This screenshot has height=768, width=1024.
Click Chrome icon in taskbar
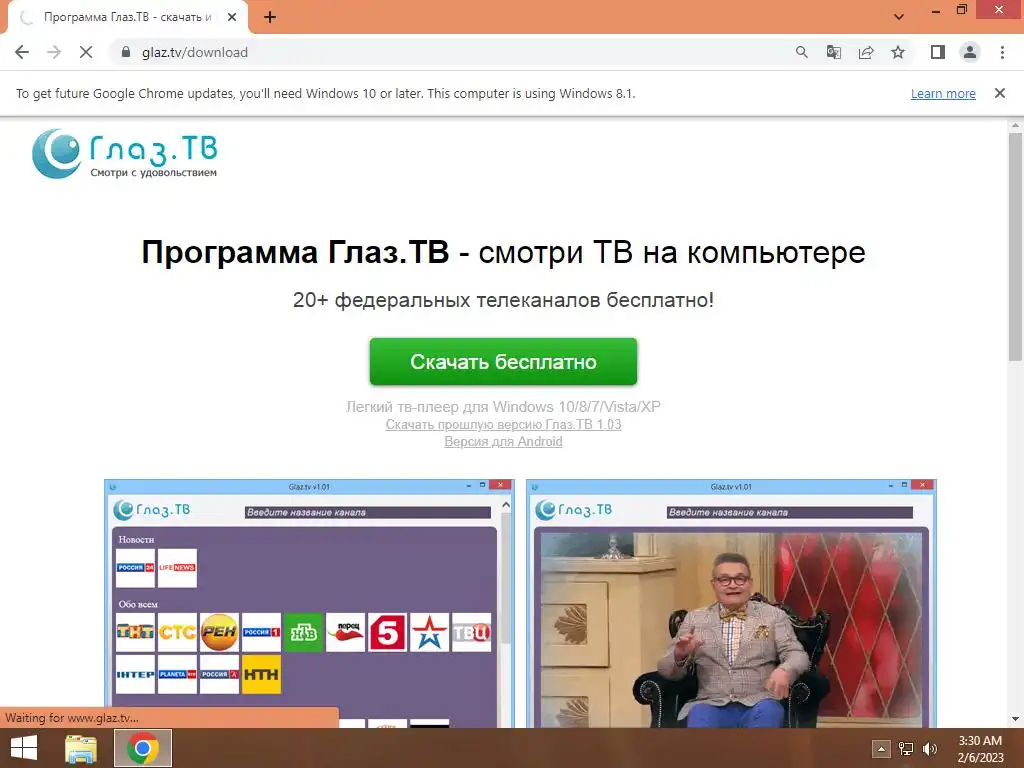click(x=143, y=748)
